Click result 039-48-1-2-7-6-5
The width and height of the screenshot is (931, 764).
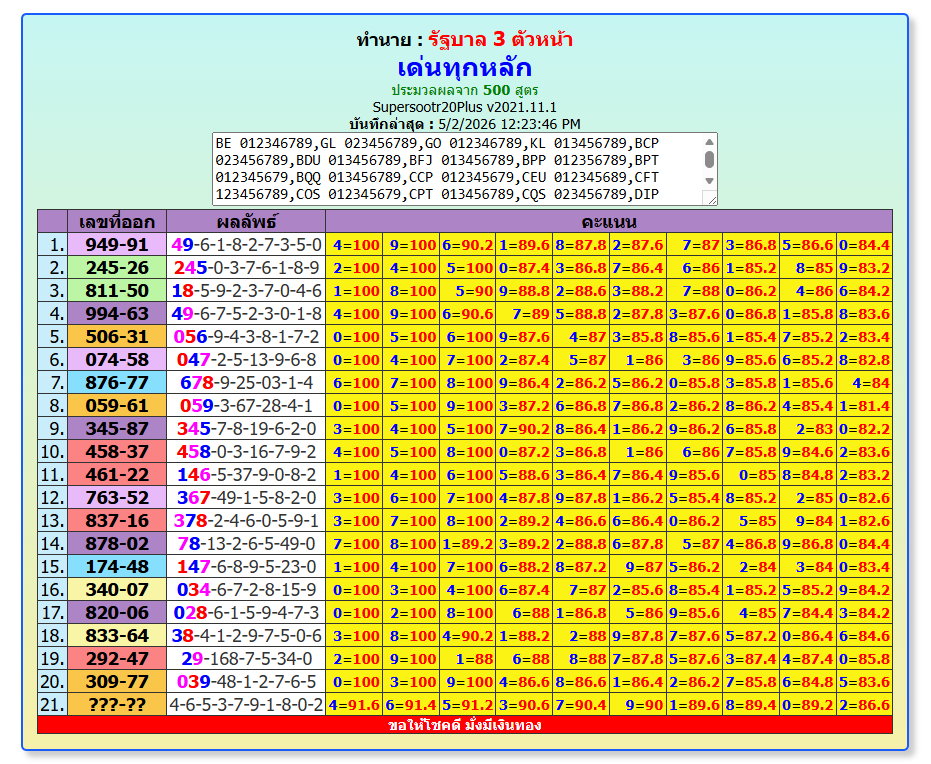[246, 681]
